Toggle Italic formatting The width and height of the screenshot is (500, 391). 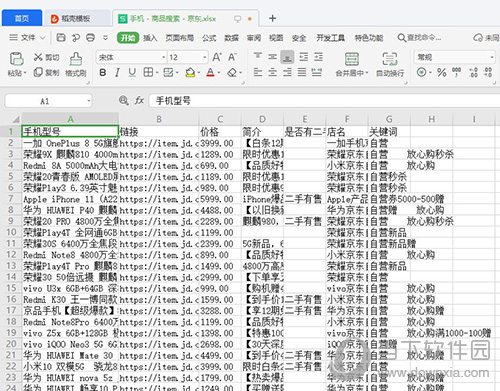tap(117, 72)
